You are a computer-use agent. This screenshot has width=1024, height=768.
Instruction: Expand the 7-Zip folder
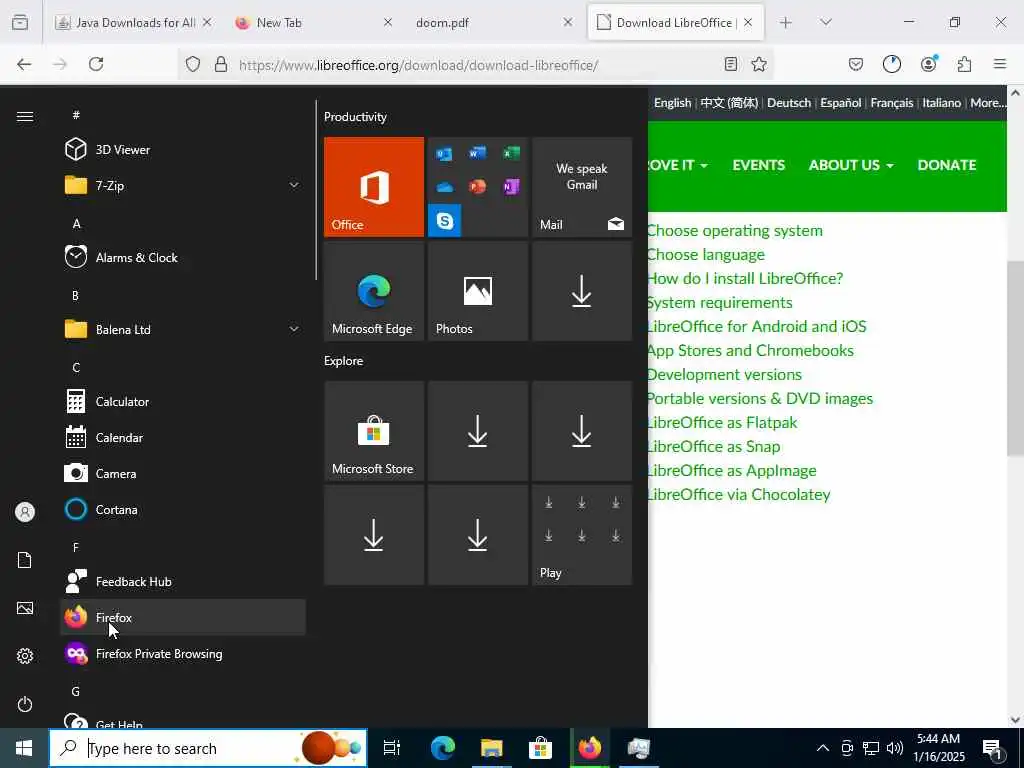(183, 185)
